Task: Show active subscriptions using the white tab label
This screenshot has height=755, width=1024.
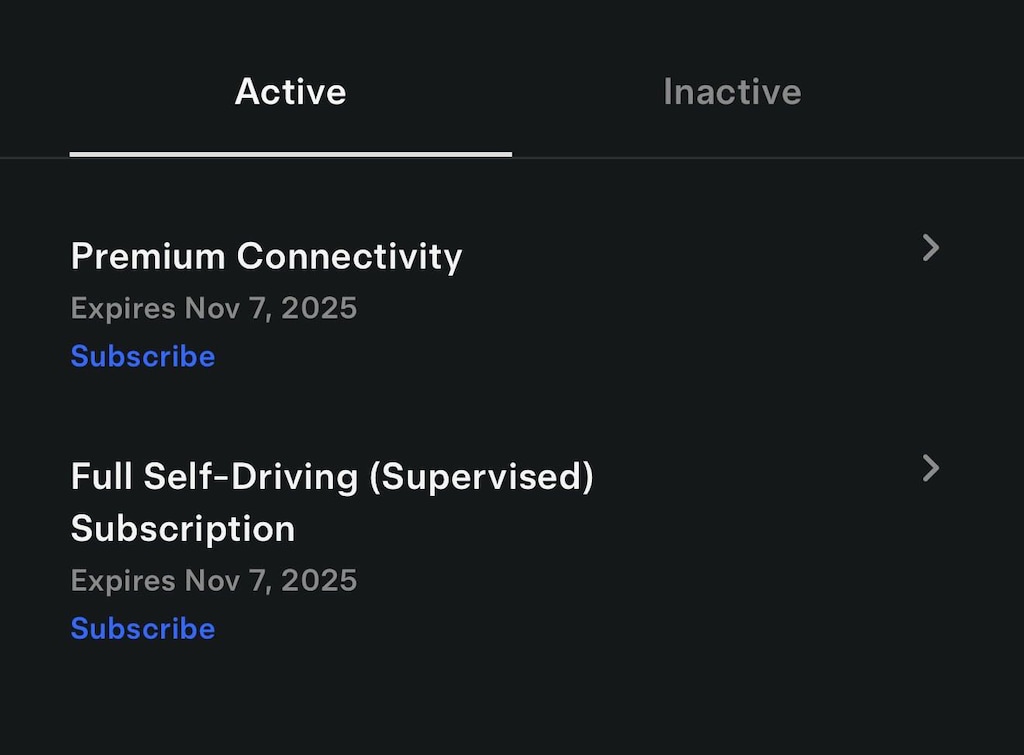Action: [291, 91]
